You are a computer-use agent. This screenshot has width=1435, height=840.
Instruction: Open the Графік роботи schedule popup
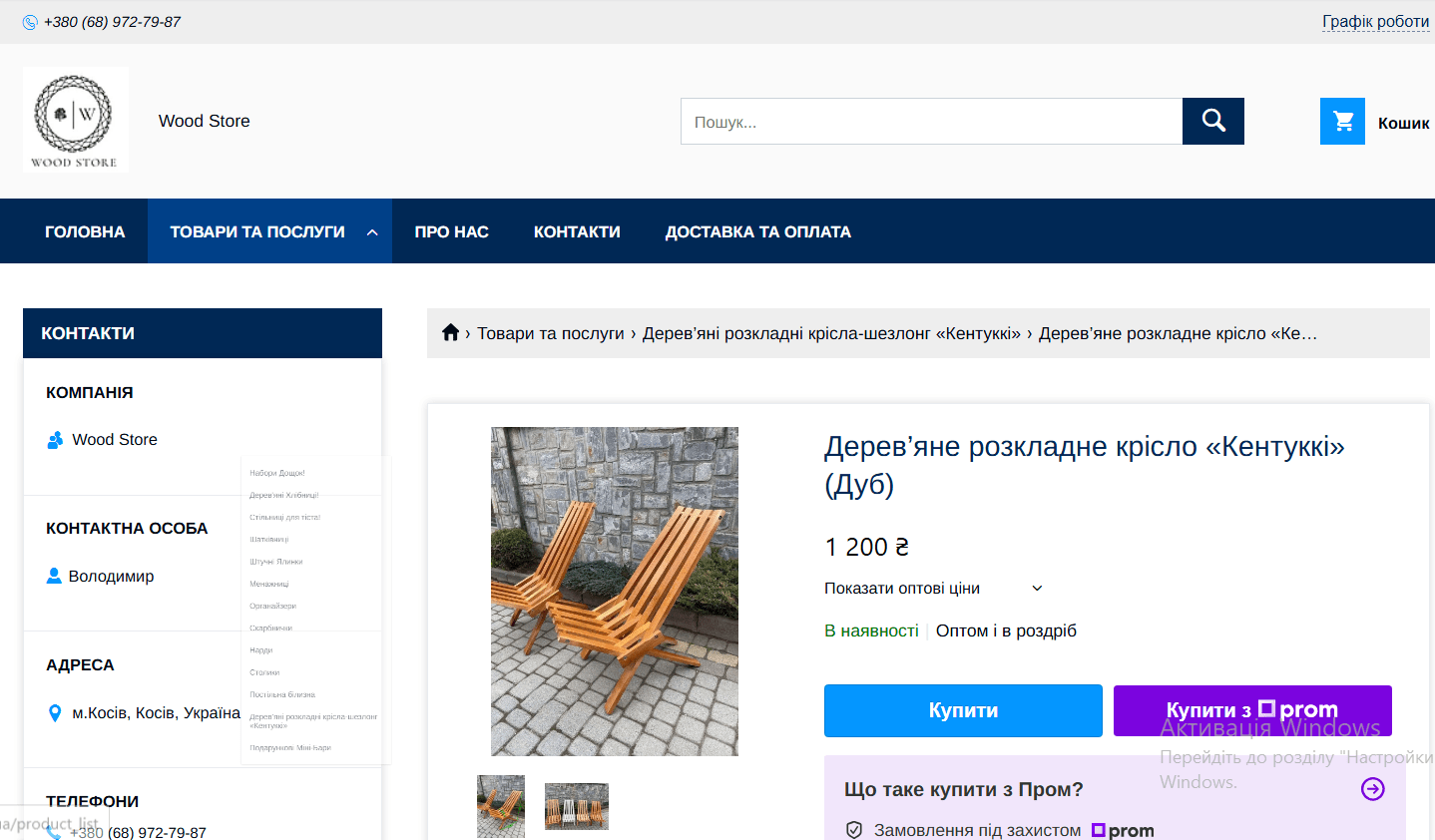pos(1375,22)
